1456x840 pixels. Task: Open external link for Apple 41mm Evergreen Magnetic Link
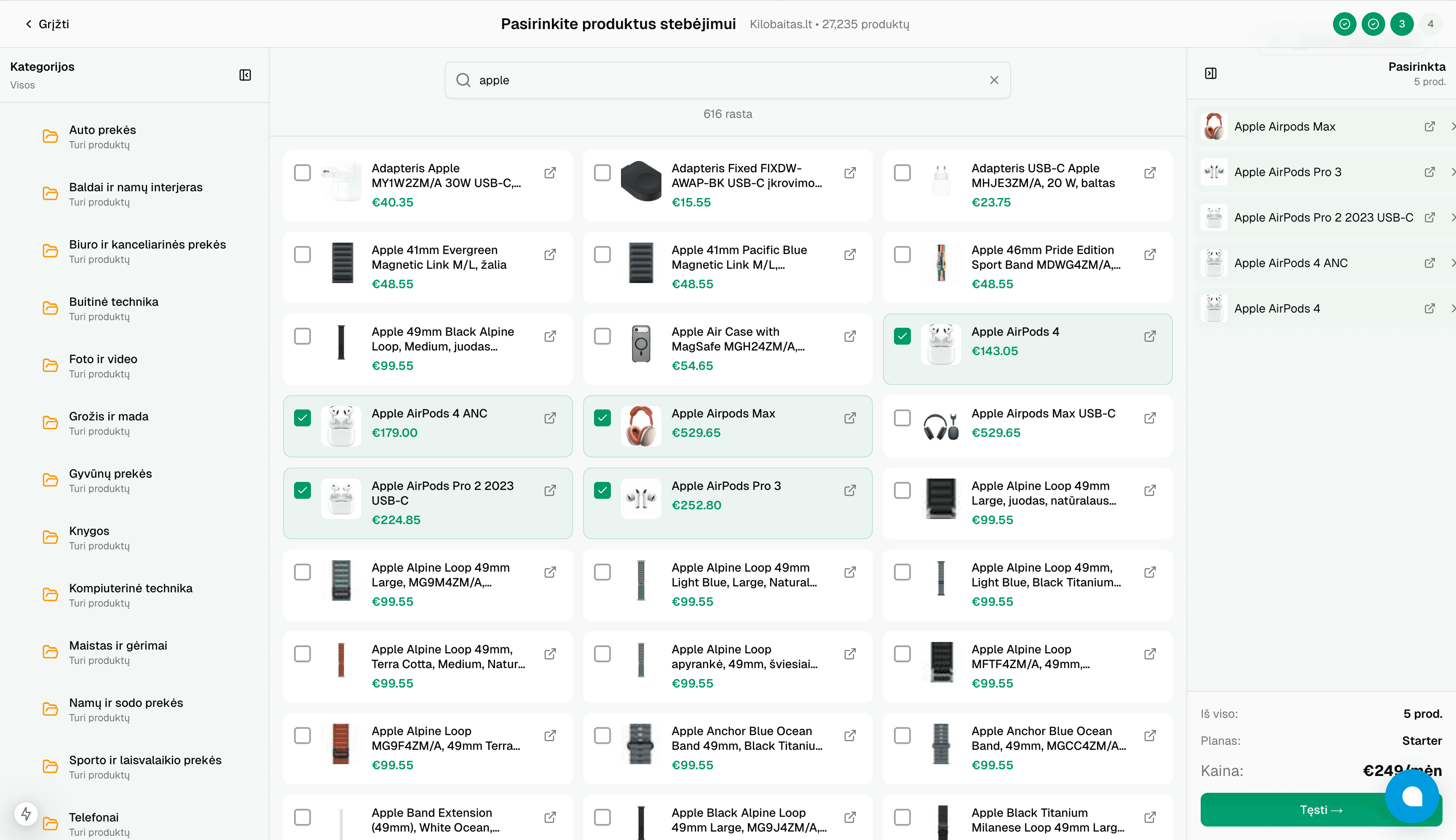[x=550, y=254]
